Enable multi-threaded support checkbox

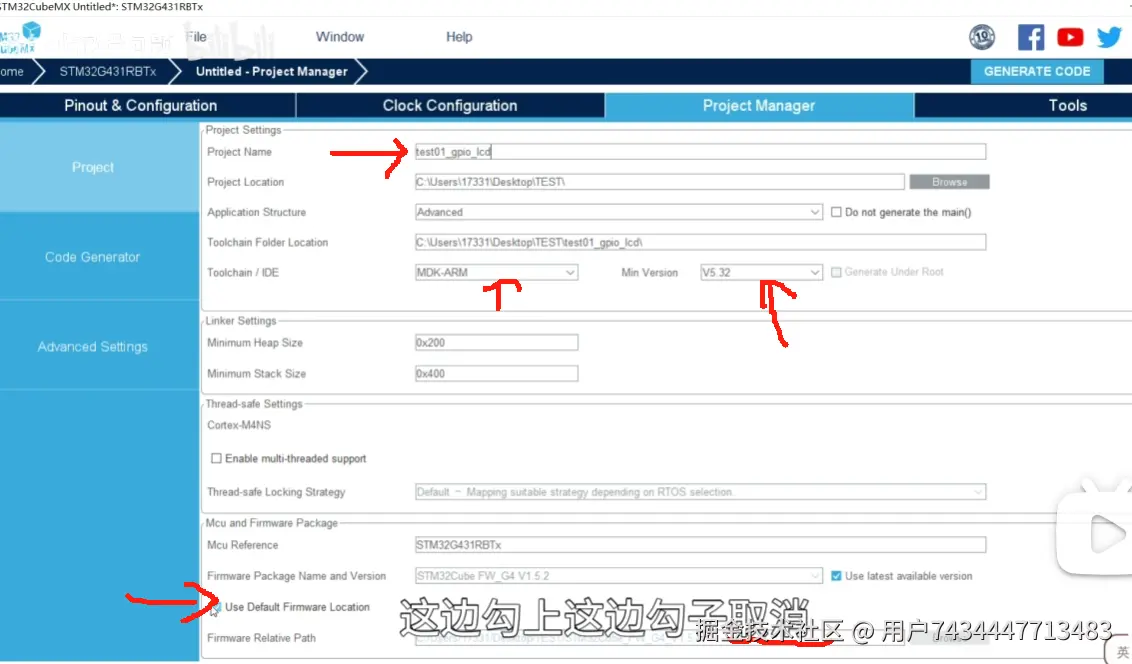(216, 459)
